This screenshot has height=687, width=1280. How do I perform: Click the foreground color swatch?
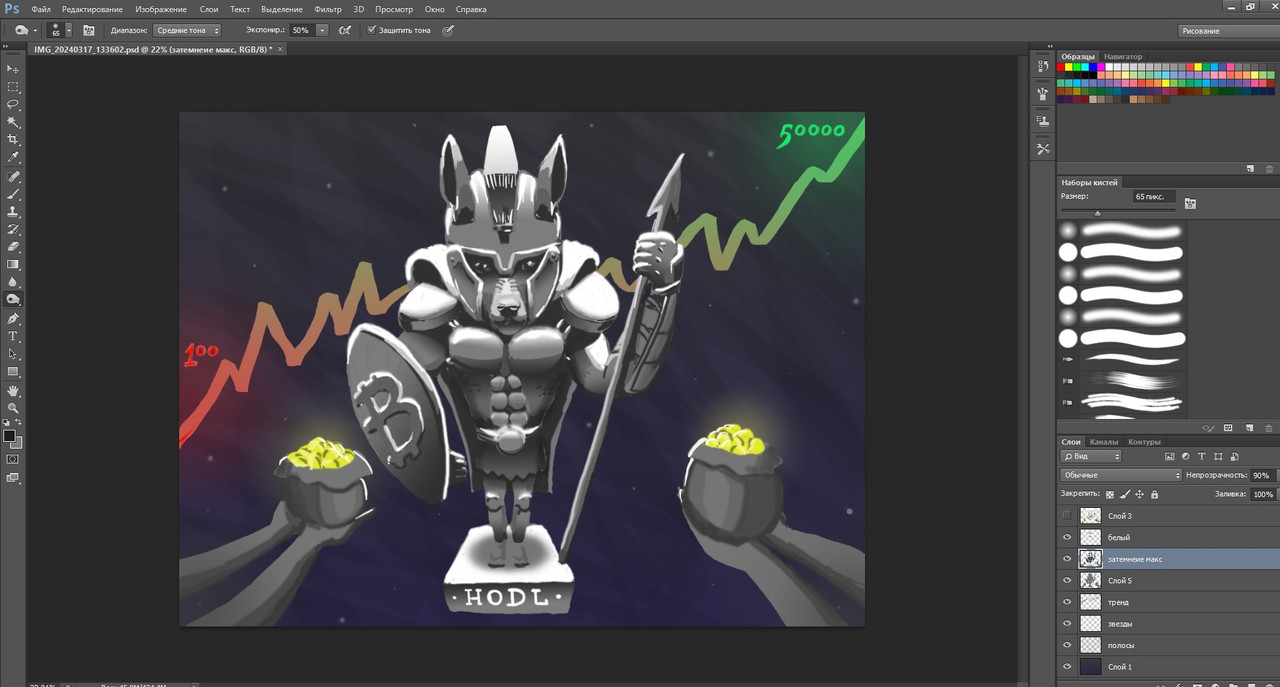(x=9, y=436)
